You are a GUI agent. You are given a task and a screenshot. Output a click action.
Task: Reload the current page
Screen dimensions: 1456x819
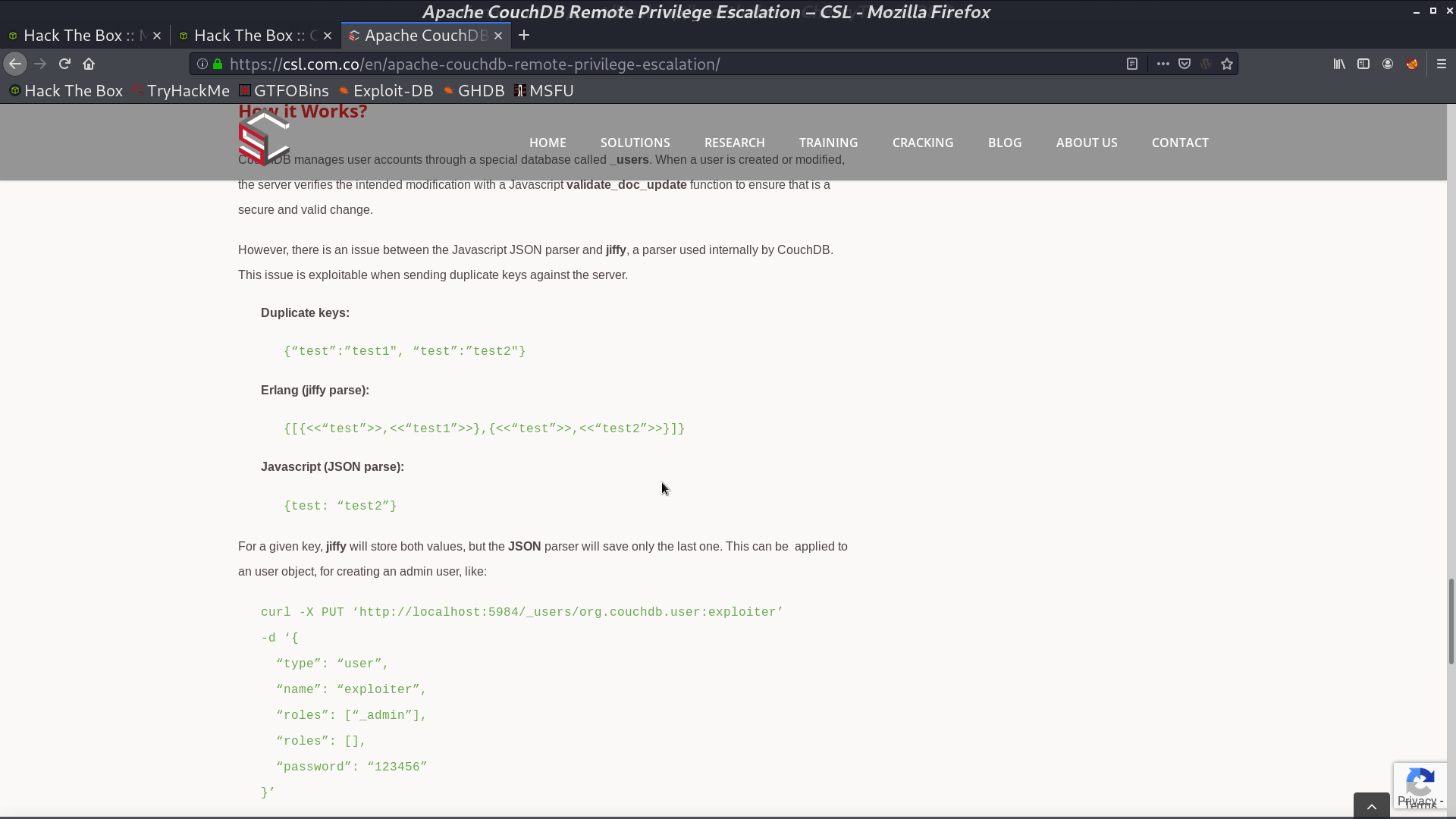click(x=64, y=64)
